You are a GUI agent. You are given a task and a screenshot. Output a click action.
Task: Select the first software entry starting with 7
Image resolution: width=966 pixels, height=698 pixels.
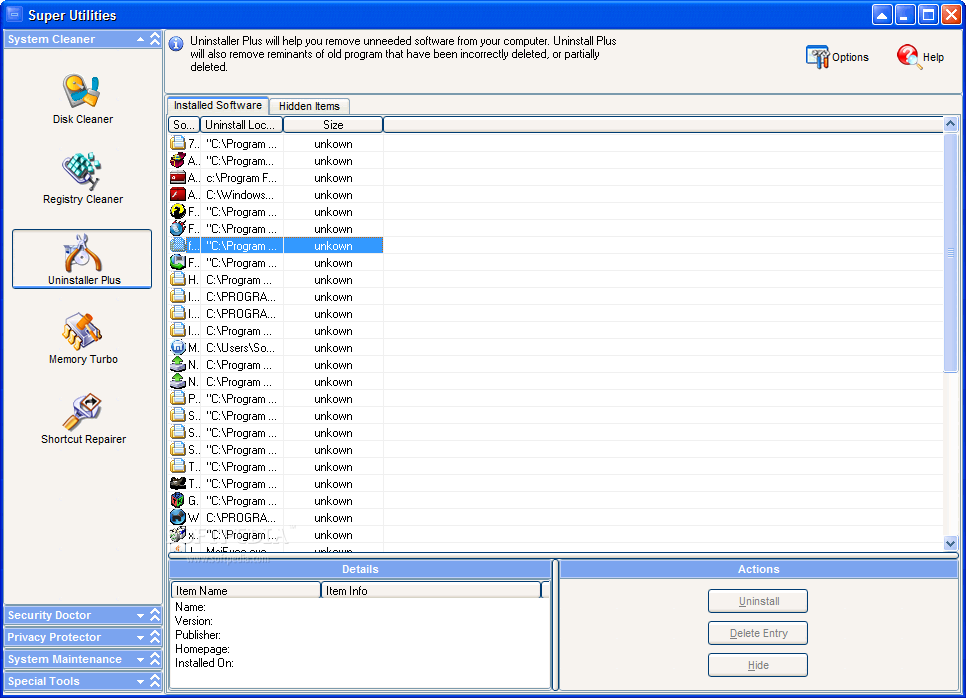pyautogui.click(x=276, y=144)
